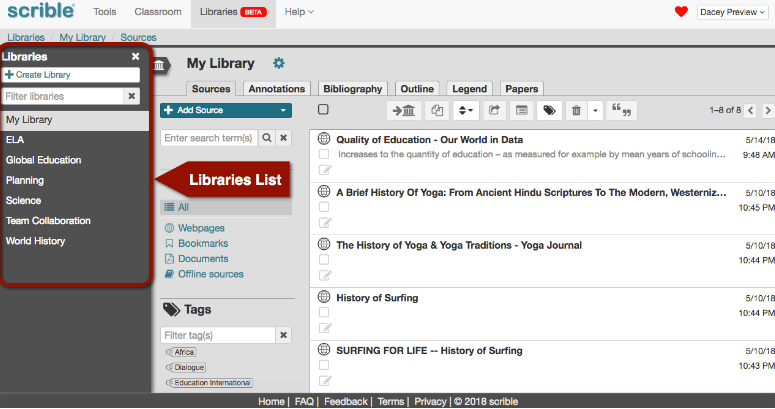Close the Libraries panel
775x409 pixels.
point(135,56)
